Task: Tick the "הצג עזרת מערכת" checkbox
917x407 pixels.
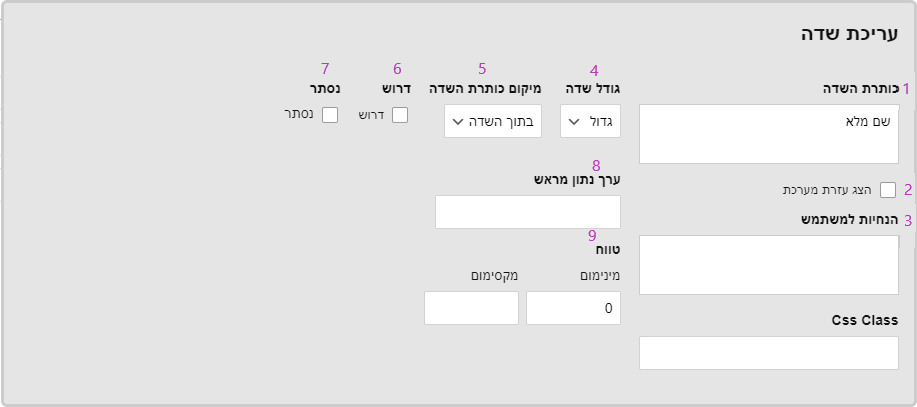Action: [x=888, y=189]
